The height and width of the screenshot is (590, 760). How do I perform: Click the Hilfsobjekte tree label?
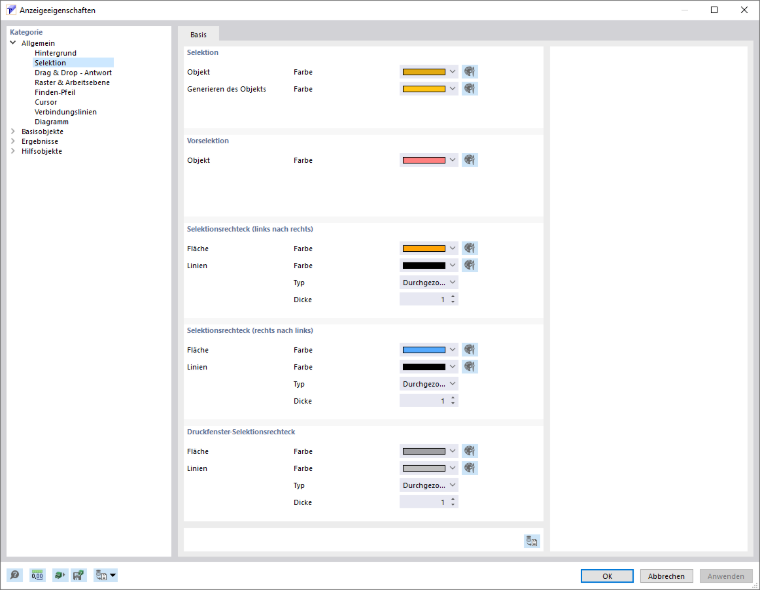click(42, 151)
